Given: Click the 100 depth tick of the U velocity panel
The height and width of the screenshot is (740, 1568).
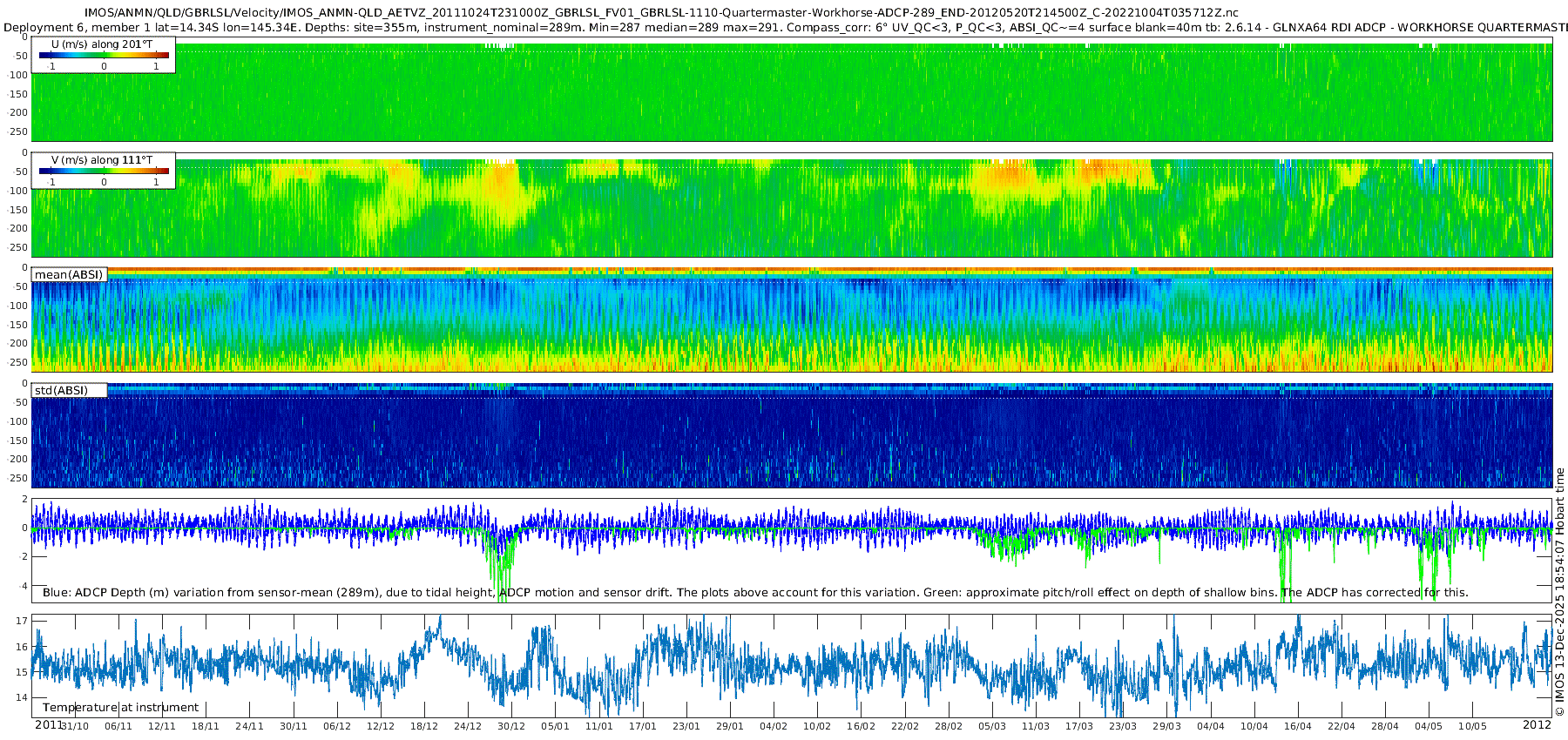Looking at the screenshot, I should [17, 75].
